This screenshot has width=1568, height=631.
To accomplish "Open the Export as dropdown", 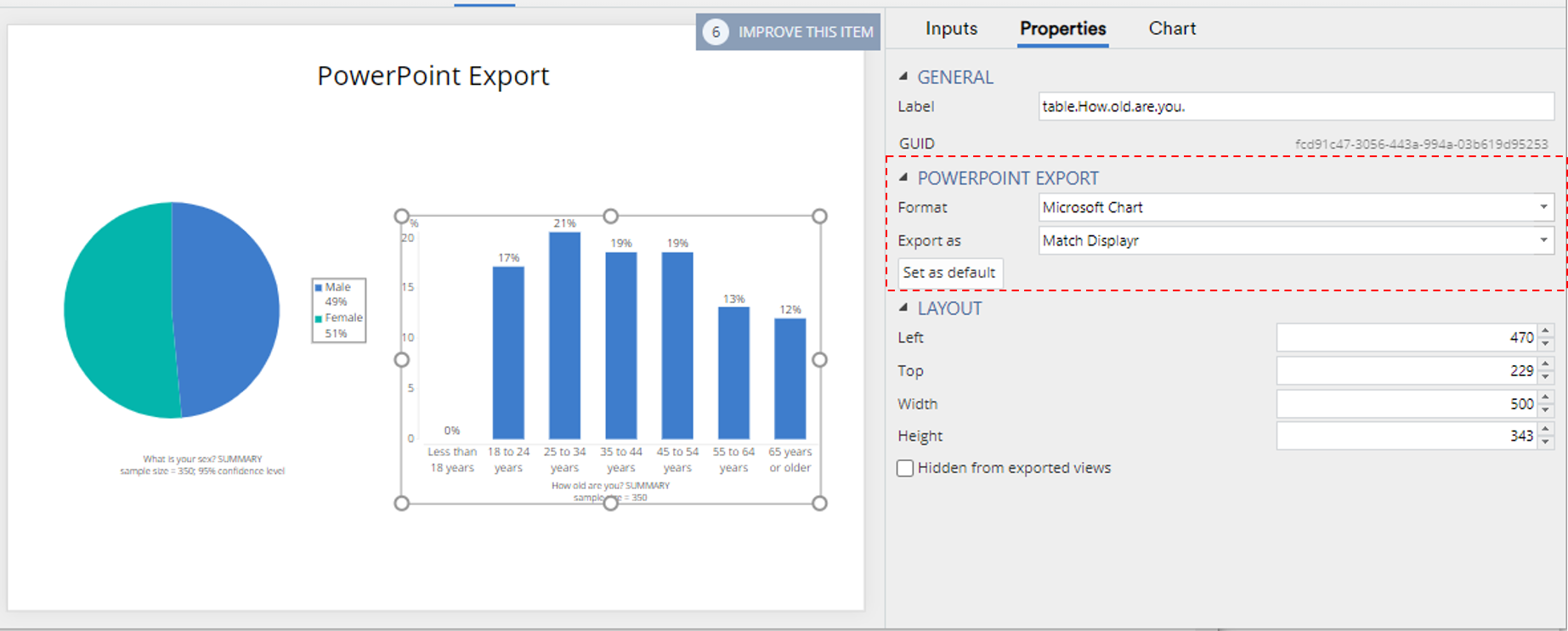I will pos(1296,240).
